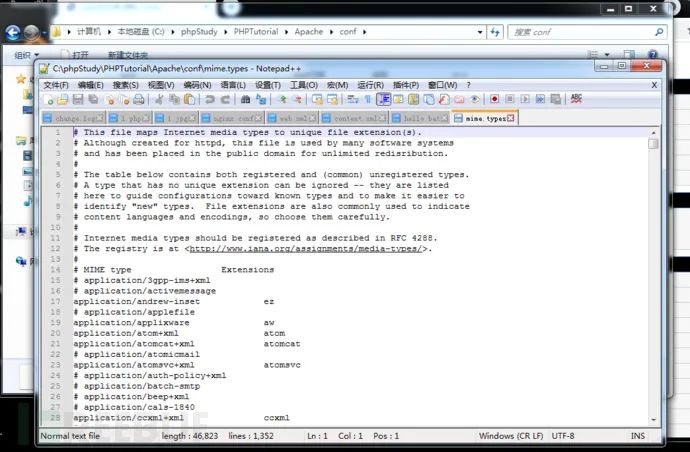The width and height of the screenshot is (690, 452).
Task: Zoom in using the toolbar icon
Action: (283, 99)
